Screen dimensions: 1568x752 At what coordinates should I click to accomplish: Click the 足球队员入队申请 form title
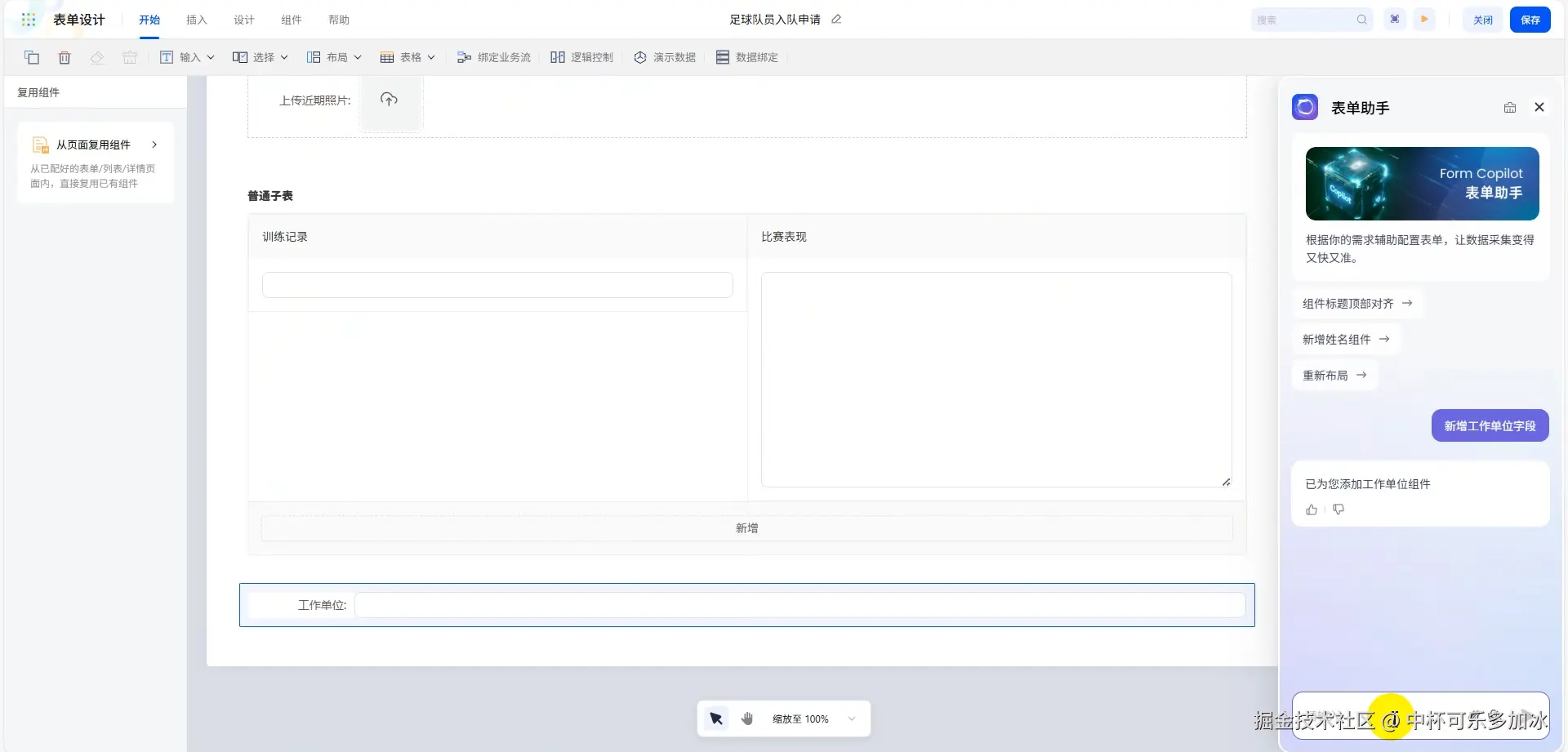pos(775,20)
